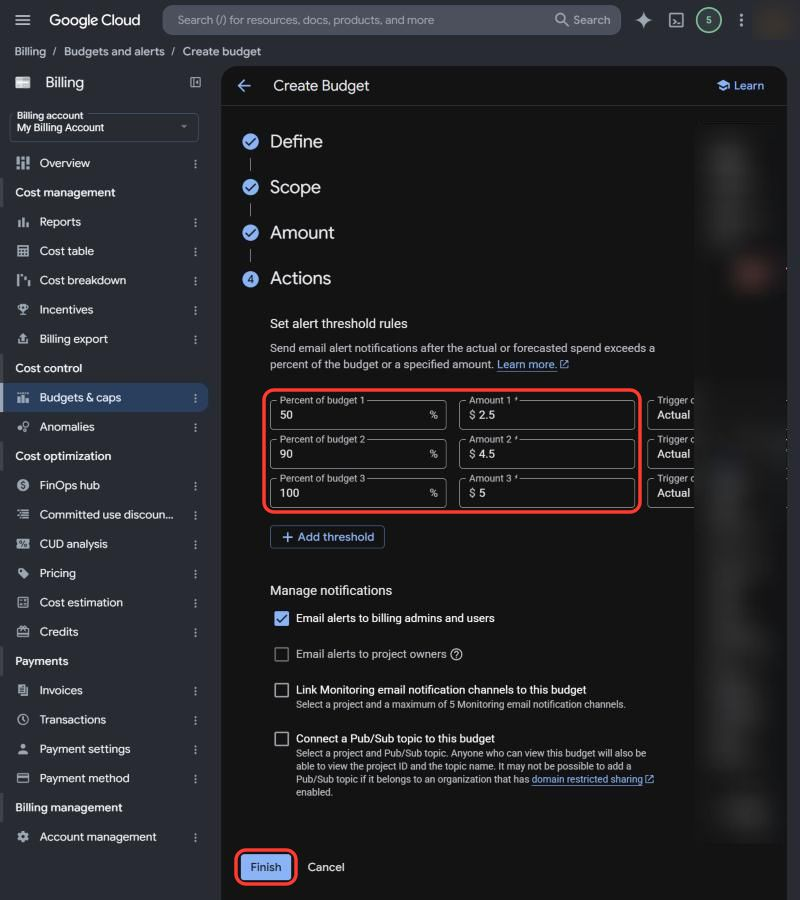800x900 pixels.
Task: Click the Finish button
Action: [x=266, y=867]
